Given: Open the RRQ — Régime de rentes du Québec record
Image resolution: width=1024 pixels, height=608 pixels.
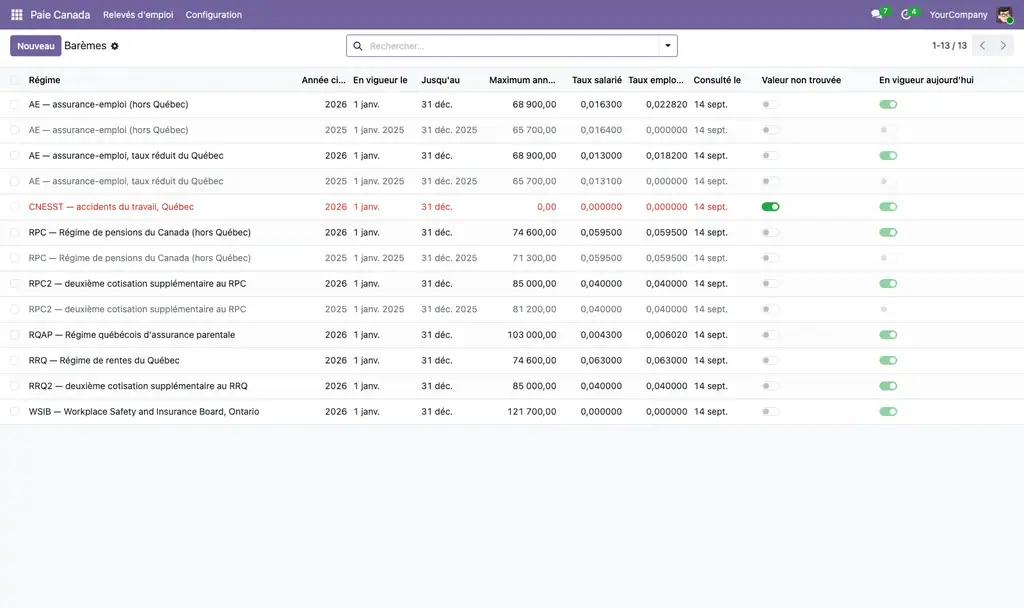Looking at the screenshot, I should [x=104, y=360].
